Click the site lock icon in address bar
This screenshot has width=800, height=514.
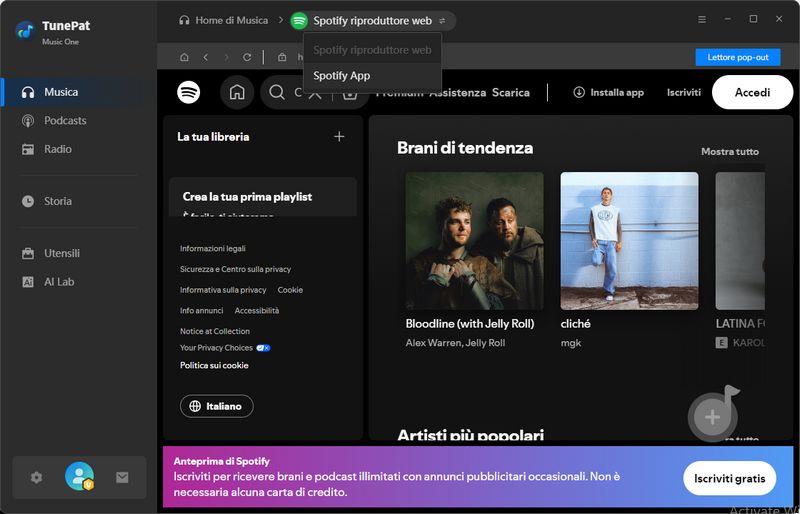[282, 57]
